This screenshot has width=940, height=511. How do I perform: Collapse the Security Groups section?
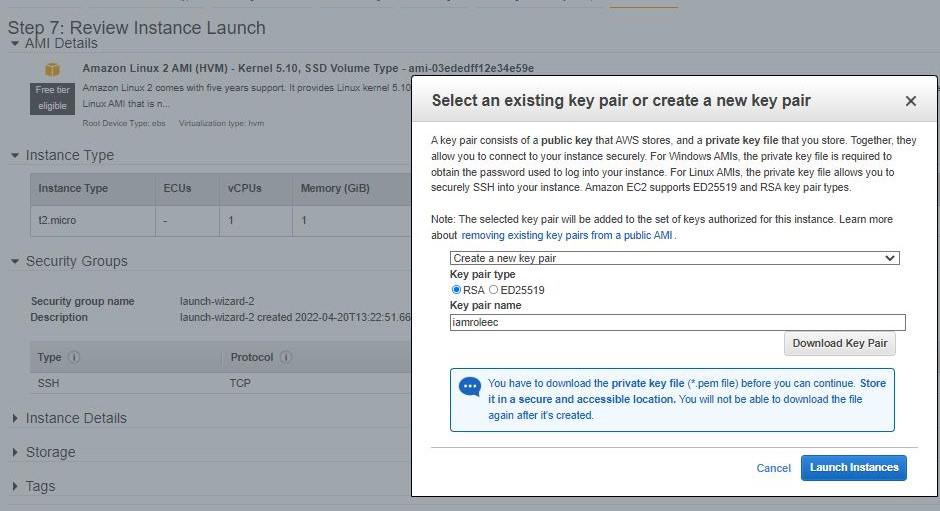point(15,261)
